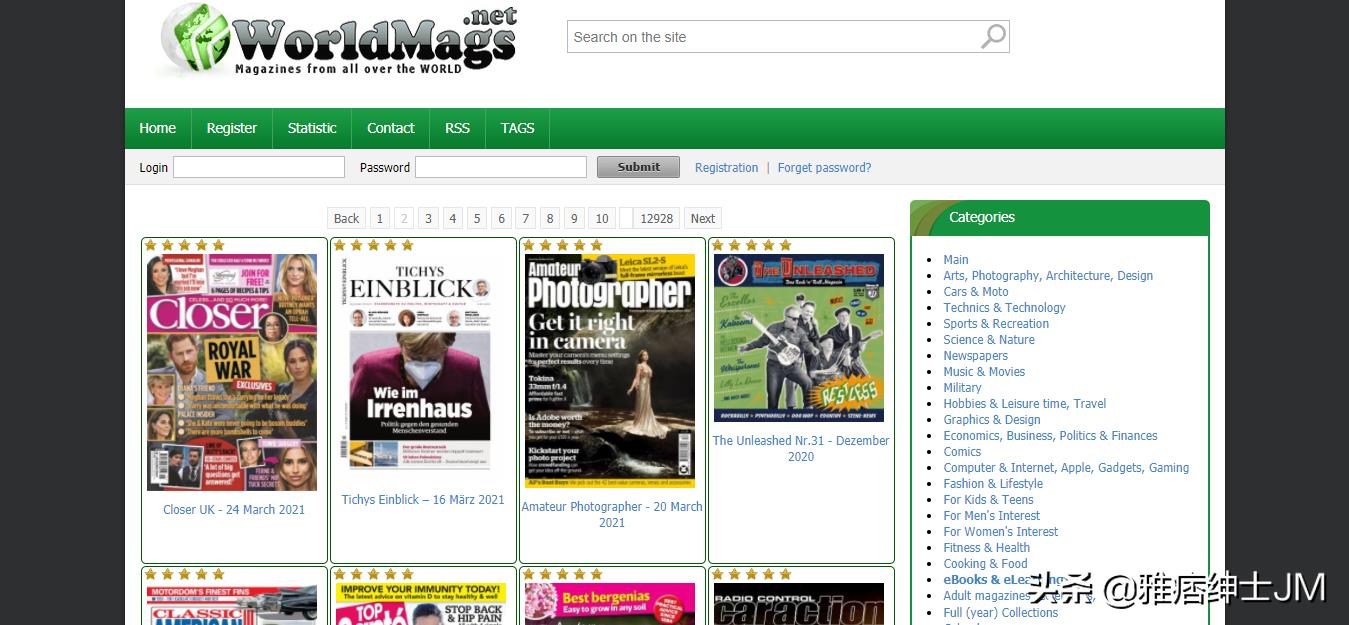Open the Register menu item
The height and width of the screenshot is (625, 1349).
(232, 128)
